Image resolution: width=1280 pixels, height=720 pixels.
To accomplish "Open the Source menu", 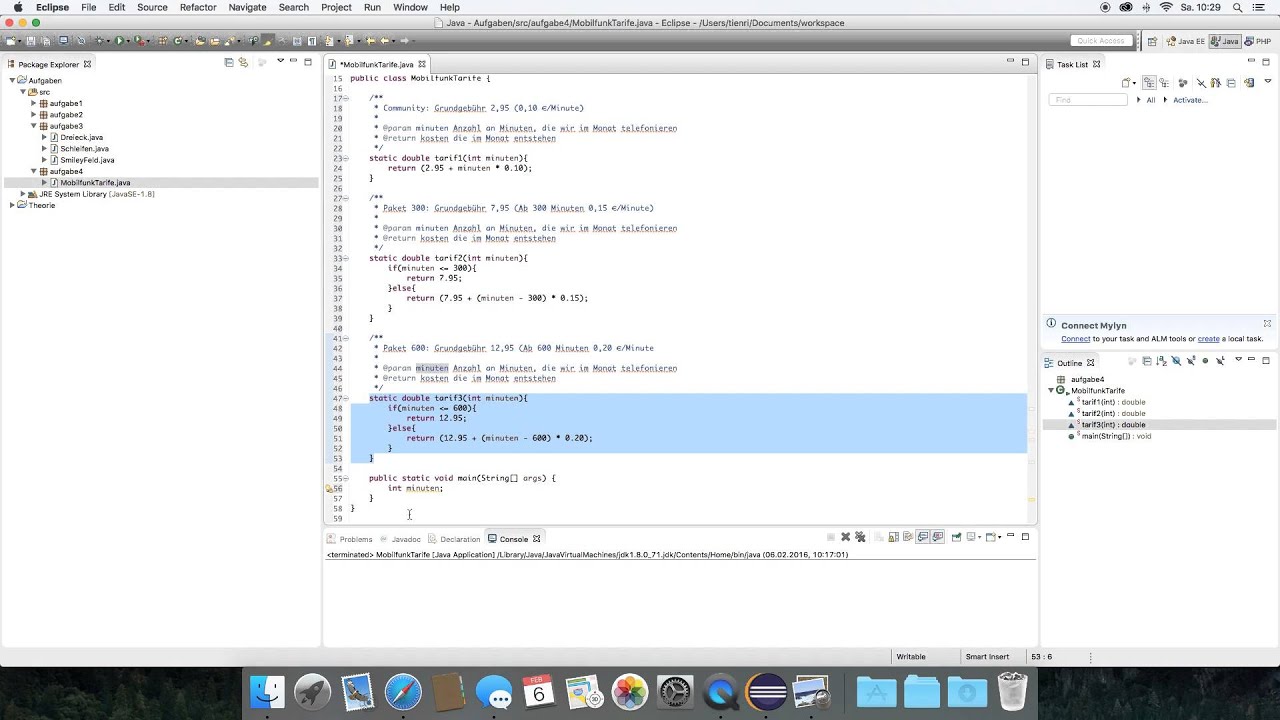I will click(x=152, y=7).
